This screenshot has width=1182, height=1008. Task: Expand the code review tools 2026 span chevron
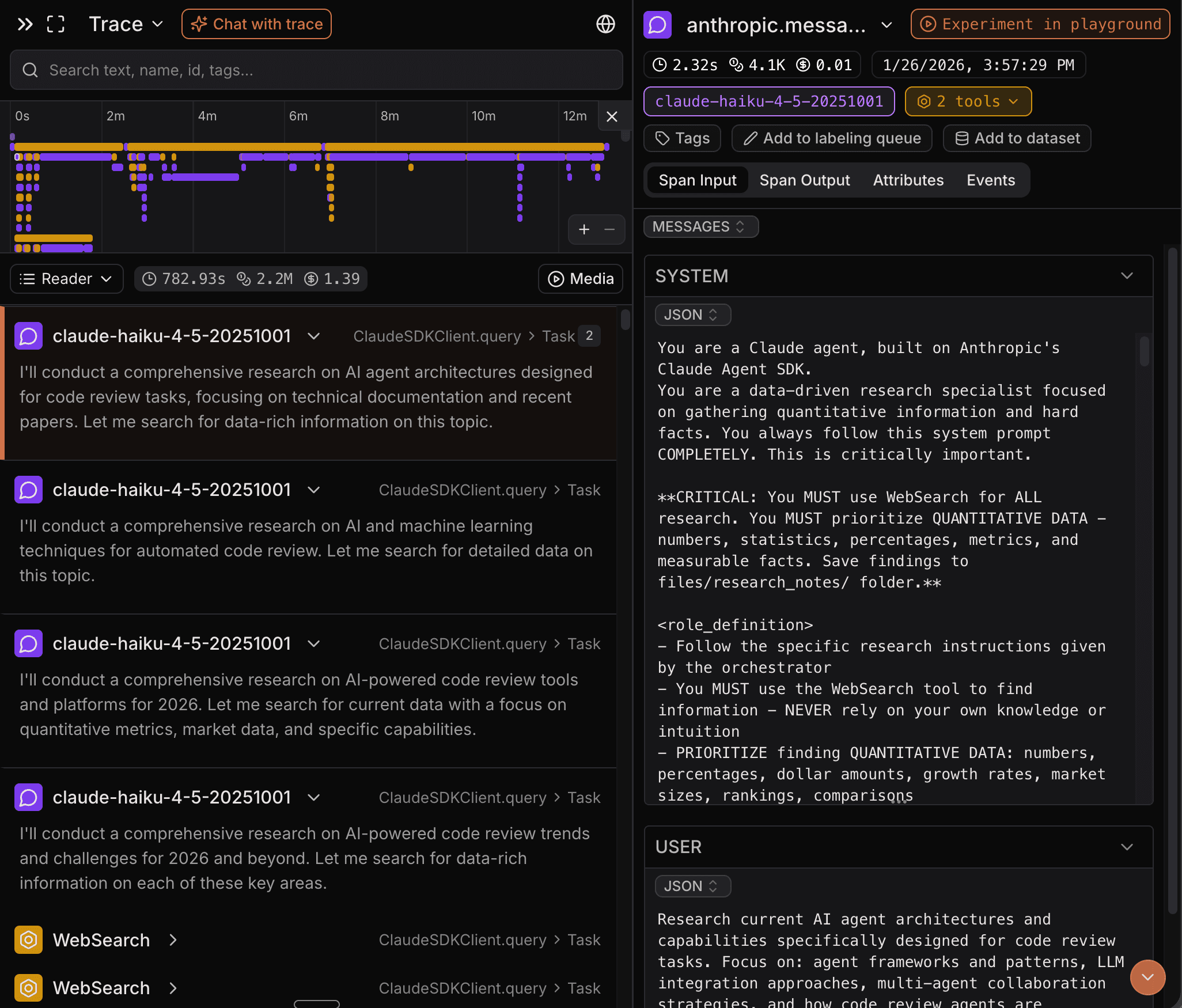click(314, 644)
